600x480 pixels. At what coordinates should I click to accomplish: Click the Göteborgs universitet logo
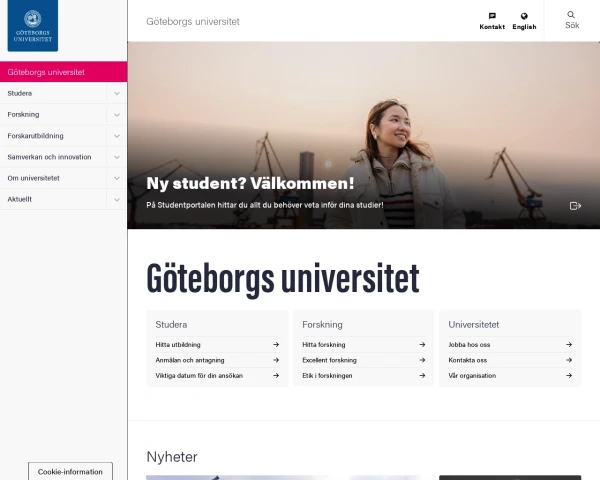pyautogui.click(x=33, y=27)
